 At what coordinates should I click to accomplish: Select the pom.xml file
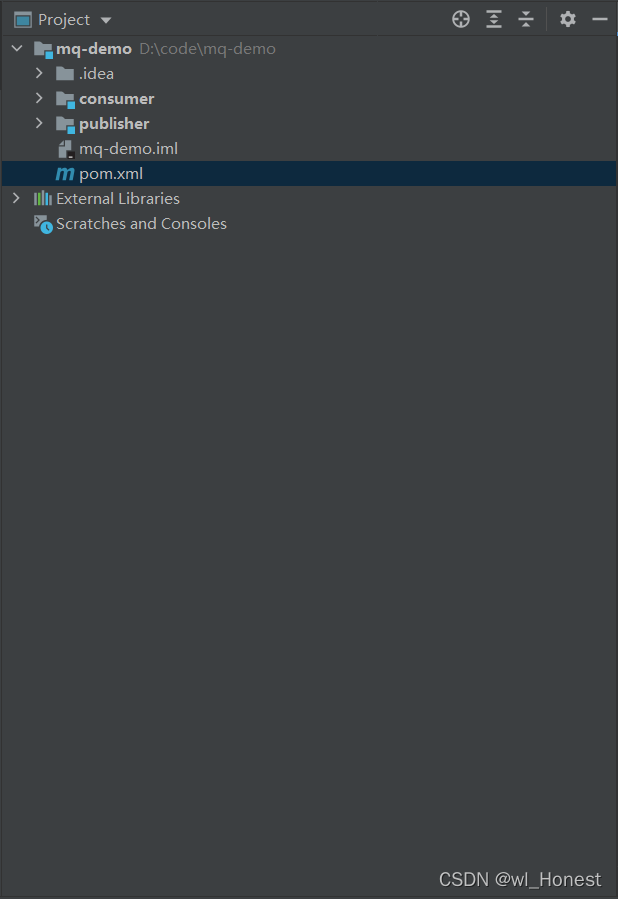pos(308,173)
